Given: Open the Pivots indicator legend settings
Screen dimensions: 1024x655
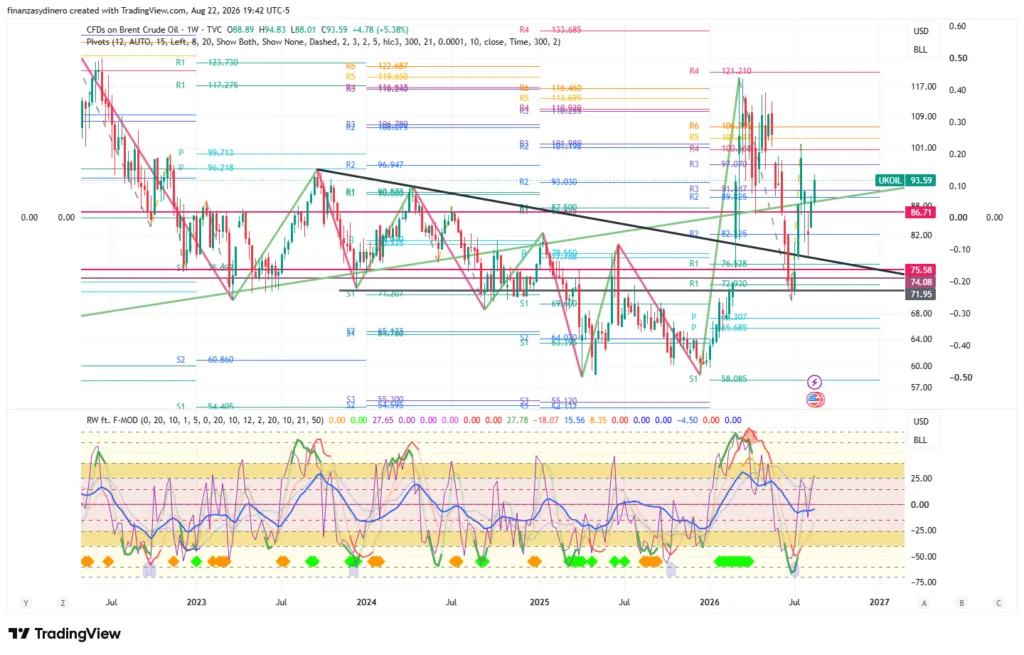Looking at the screenshot, I should pyautogui.click(x=323, y=42).
